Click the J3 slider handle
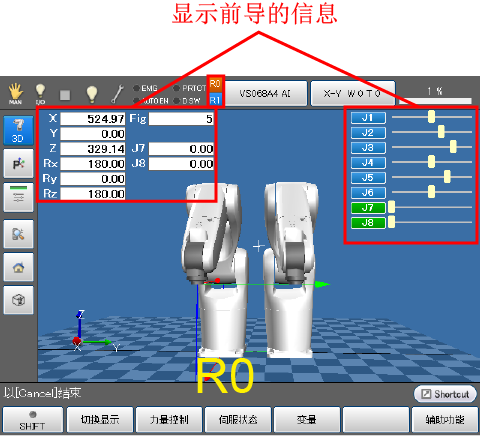The width and height of the screenshot is (480, 436). pyautogui.click(x=453, y=147)
